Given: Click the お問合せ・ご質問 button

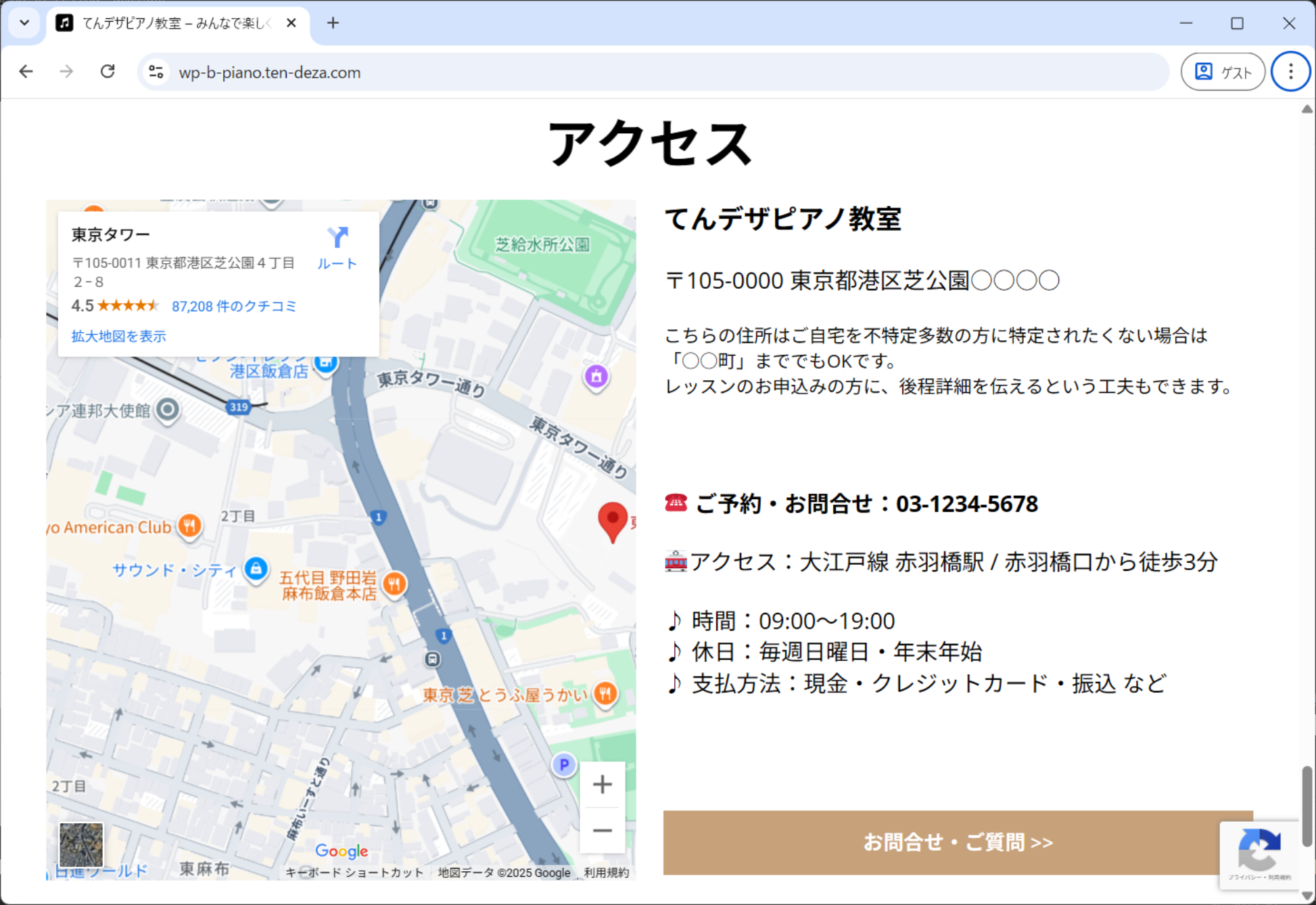Looking at the screenshot, I should (x=957, y=842).
